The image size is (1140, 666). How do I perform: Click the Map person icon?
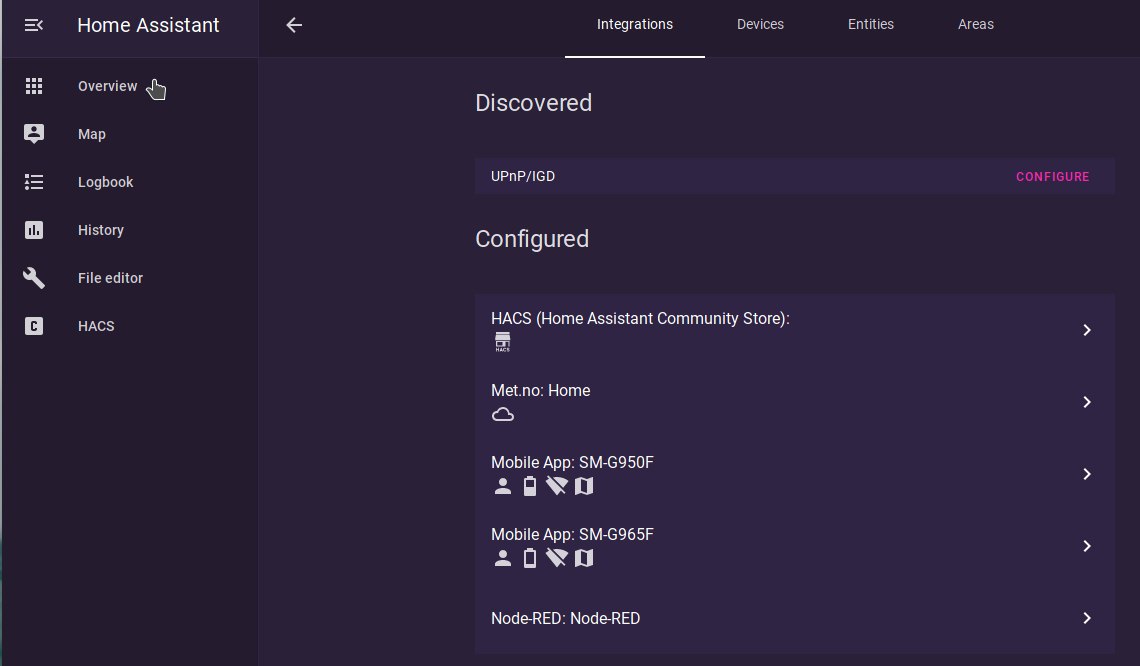(33, 134)
